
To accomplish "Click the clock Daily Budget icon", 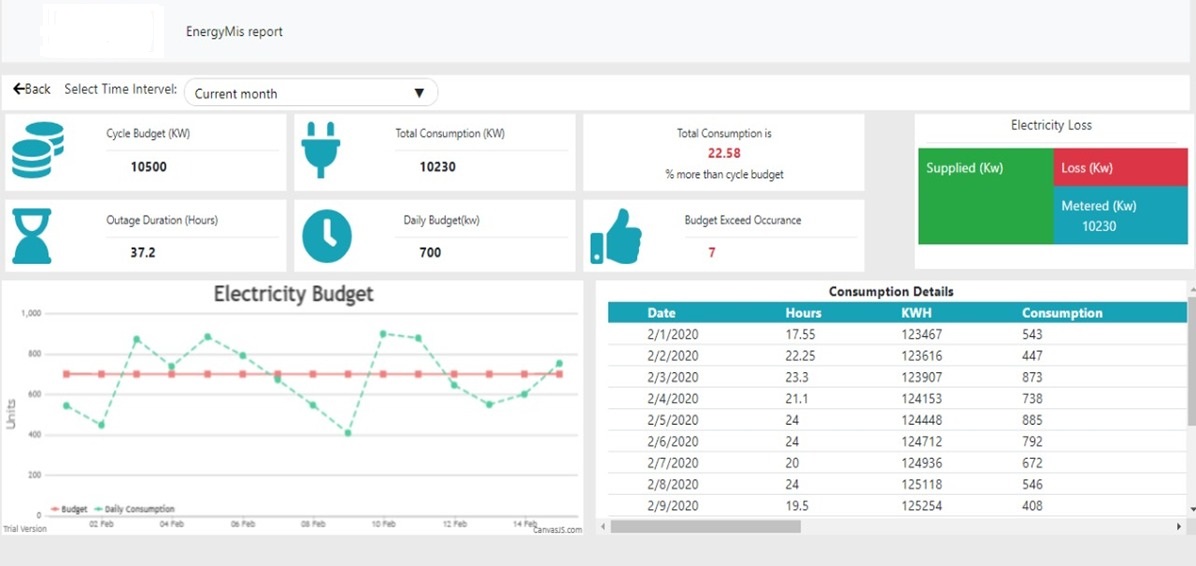I will pyautogui.click(x=327, y=236).
